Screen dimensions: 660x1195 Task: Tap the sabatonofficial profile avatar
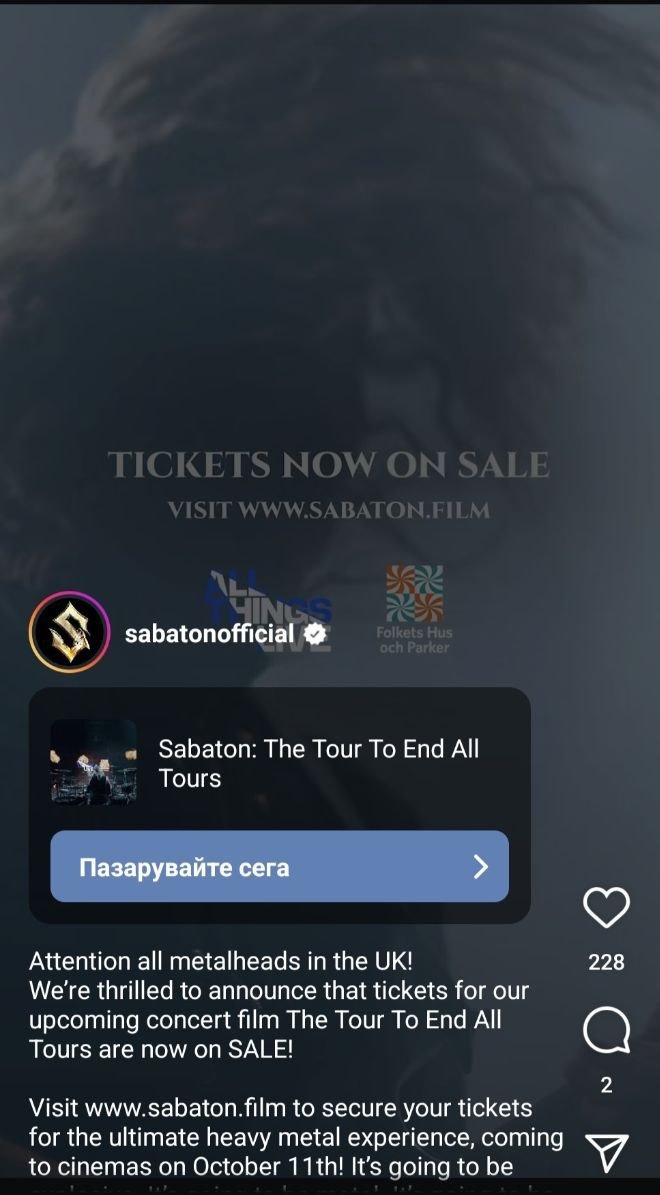[x=69, y=631]
